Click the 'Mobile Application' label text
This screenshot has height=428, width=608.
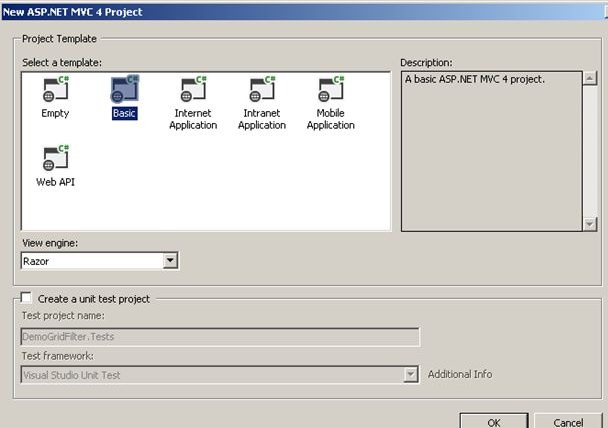point(331,119)
